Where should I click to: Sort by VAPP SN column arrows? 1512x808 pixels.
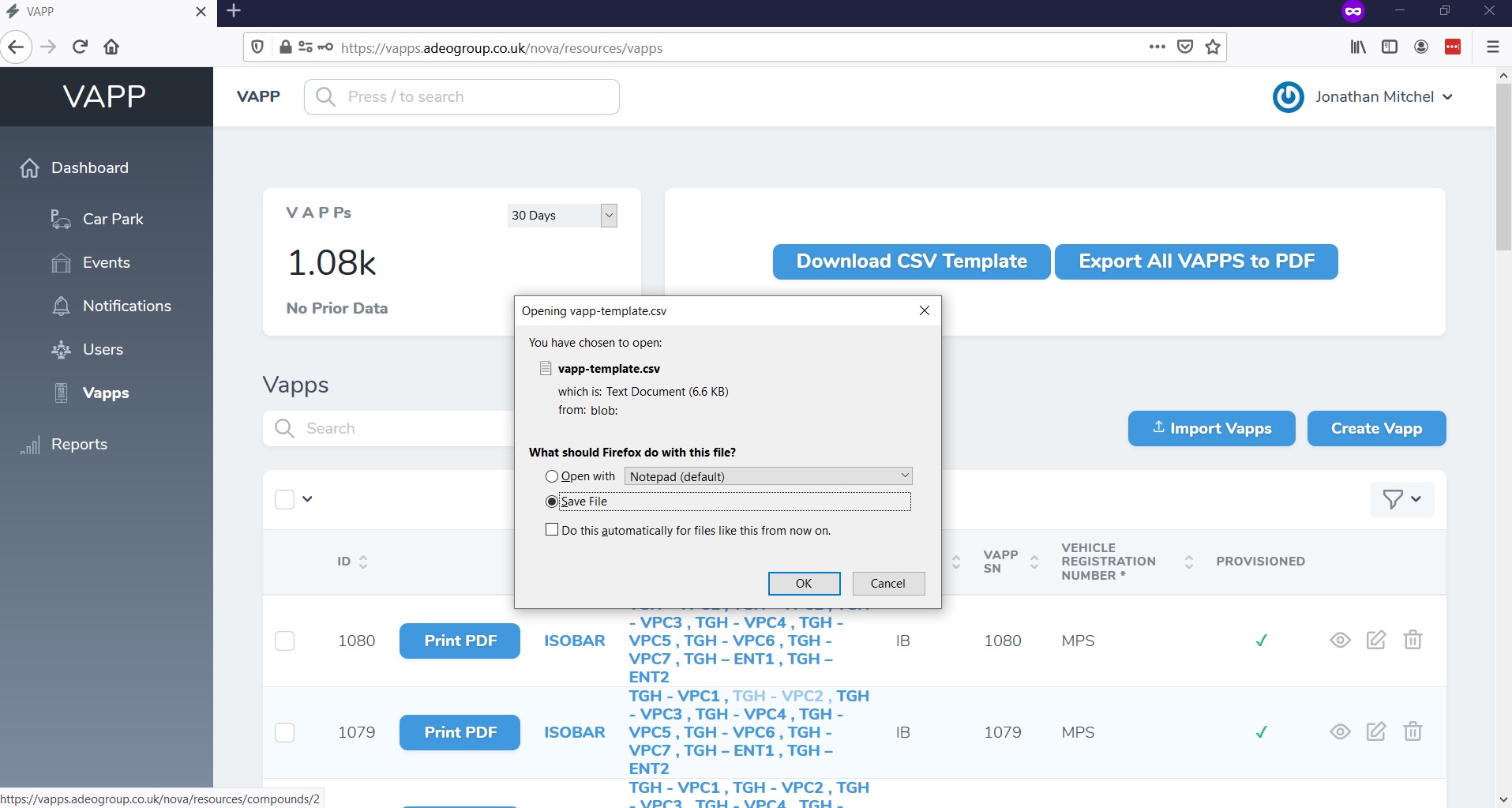click(1034, 562)
